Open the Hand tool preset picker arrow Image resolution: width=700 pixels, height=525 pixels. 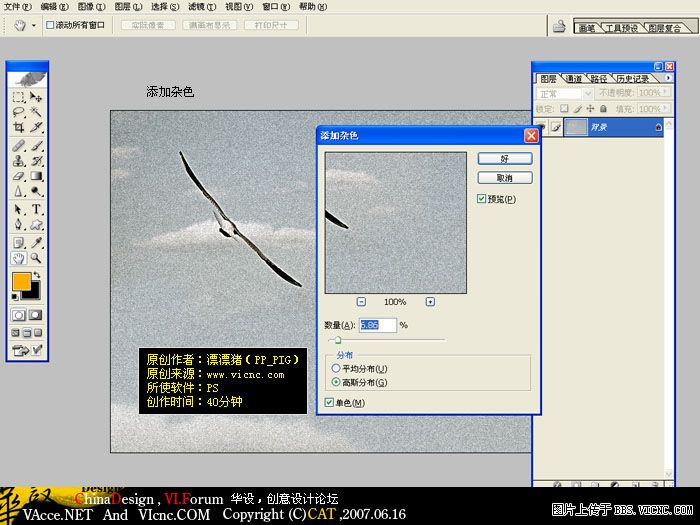click(34, 25)
